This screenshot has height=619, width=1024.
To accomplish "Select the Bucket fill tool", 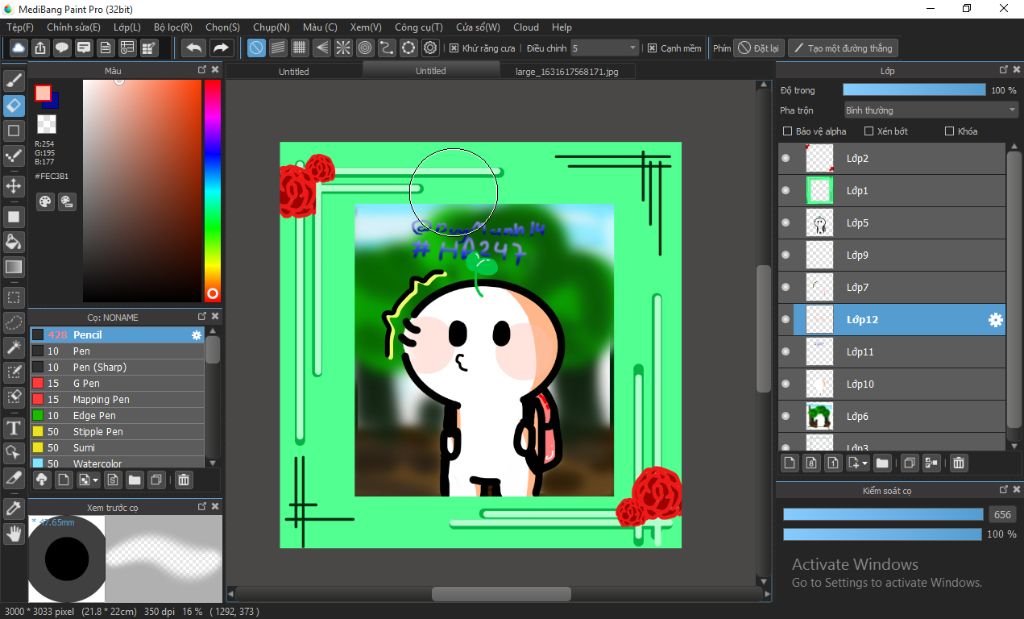I will point(14,242).
